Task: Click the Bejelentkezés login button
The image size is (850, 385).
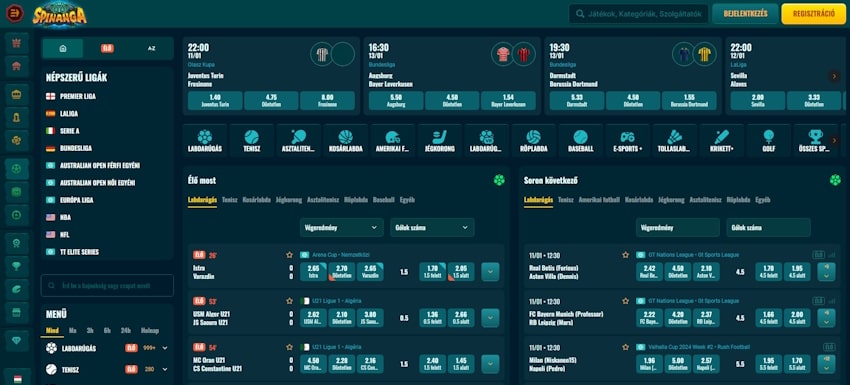Action: pyautogui.click(x=745, y=14)
